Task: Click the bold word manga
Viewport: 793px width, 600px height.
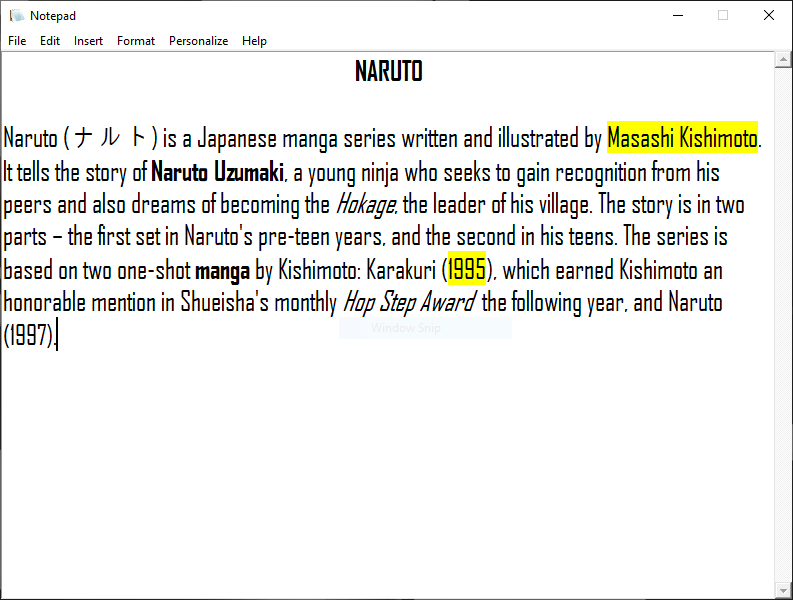Action: pos(222,272)
